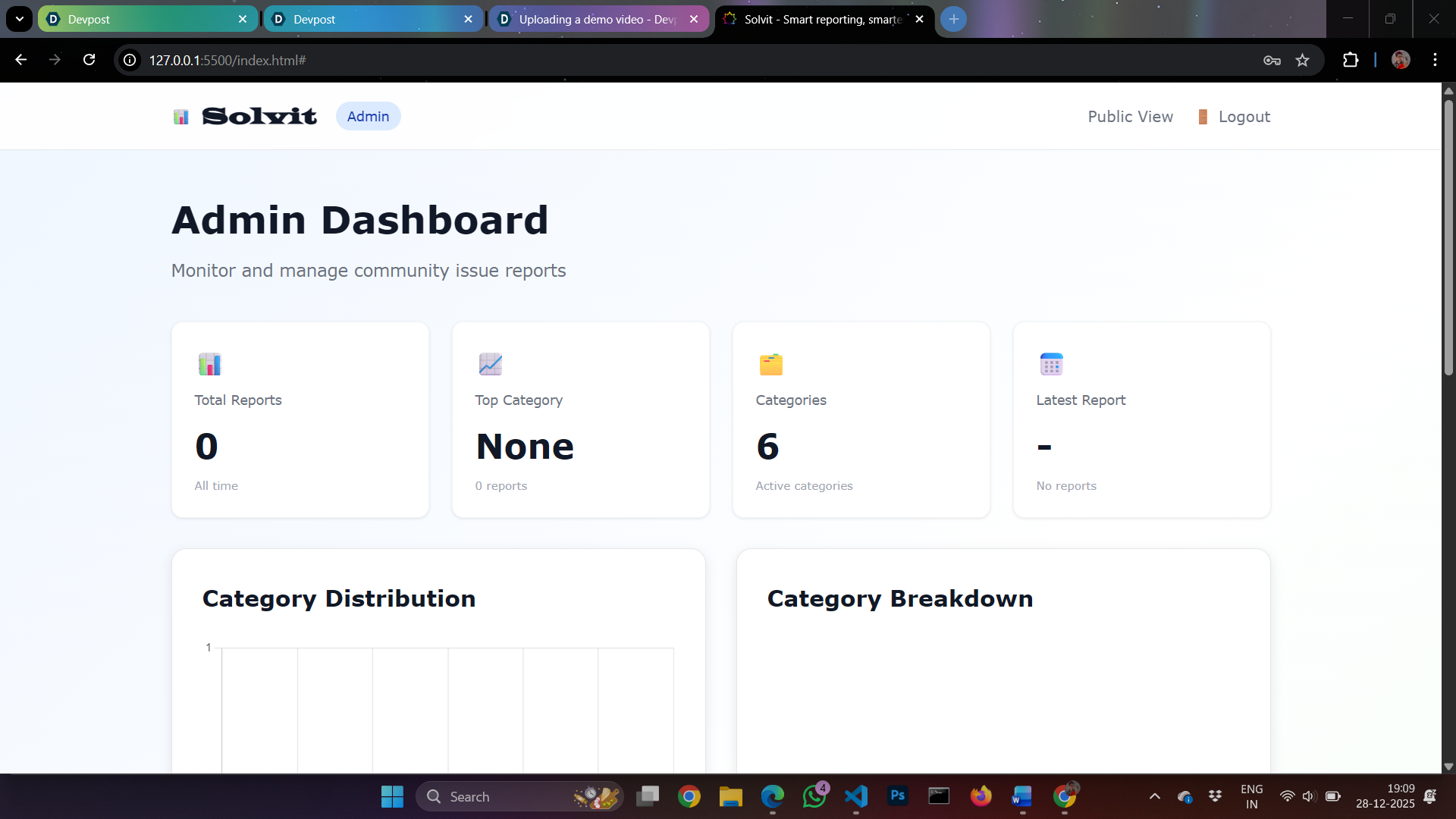Viewport: 1456px width, 819px height.
Task: Open the Windows Start menu
Action: [392, 796]
